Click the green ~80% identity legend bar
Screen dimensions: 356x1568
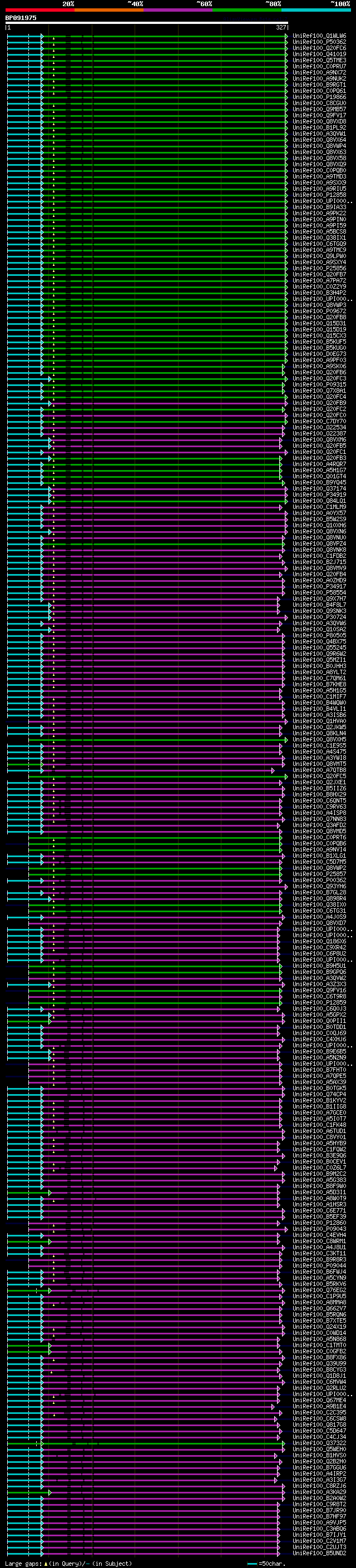coord(247,11)
